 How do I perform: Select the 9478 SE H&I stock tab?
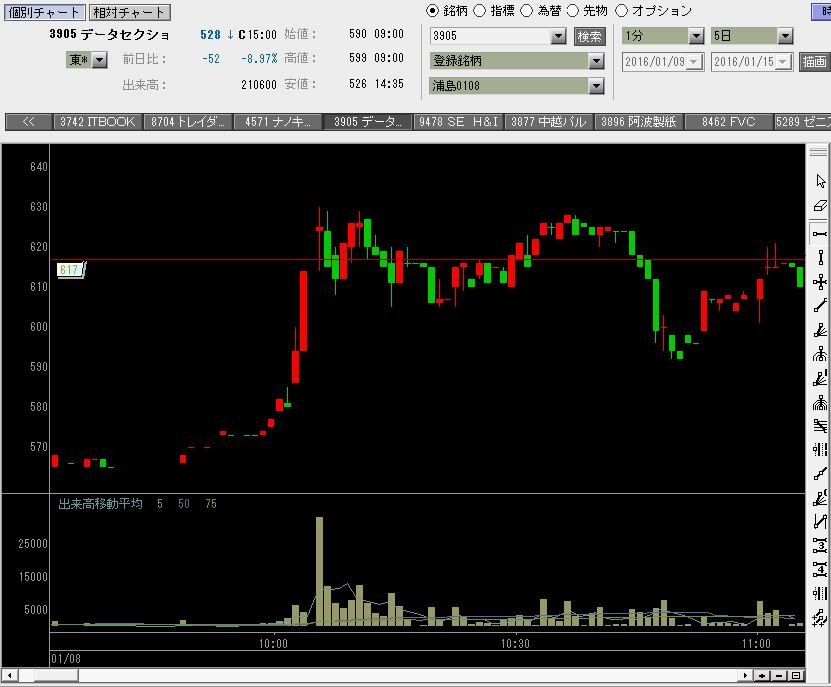point(458,122)
